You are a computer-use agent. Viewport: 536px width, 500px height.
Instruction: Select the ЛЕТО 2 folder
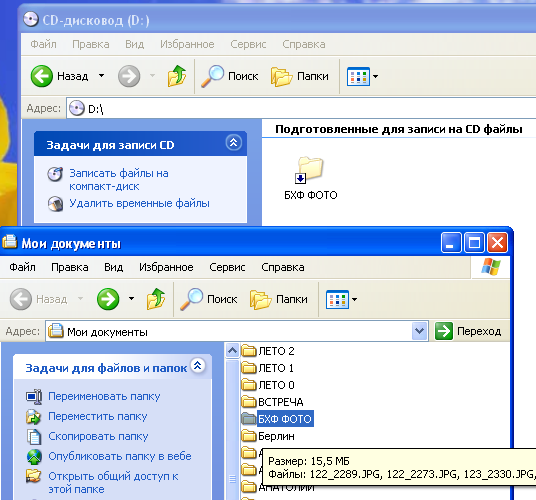268,351
